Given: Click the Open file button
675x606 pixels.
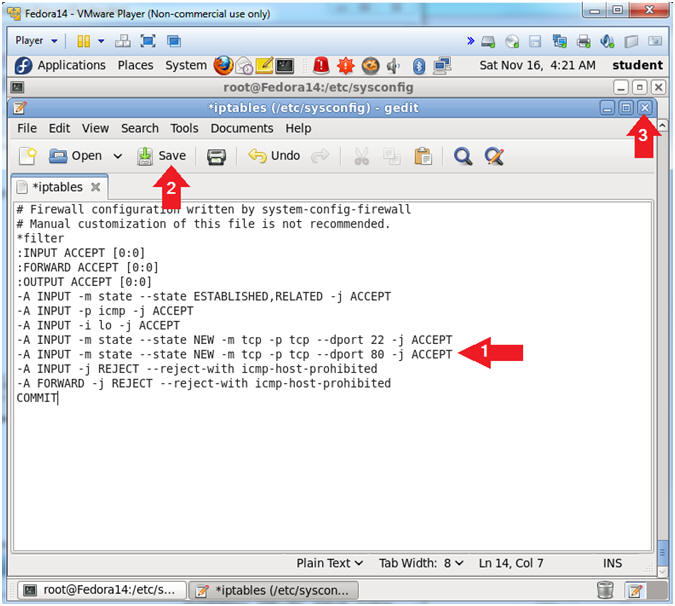Looking at the screenshot, I should [75, 156].
